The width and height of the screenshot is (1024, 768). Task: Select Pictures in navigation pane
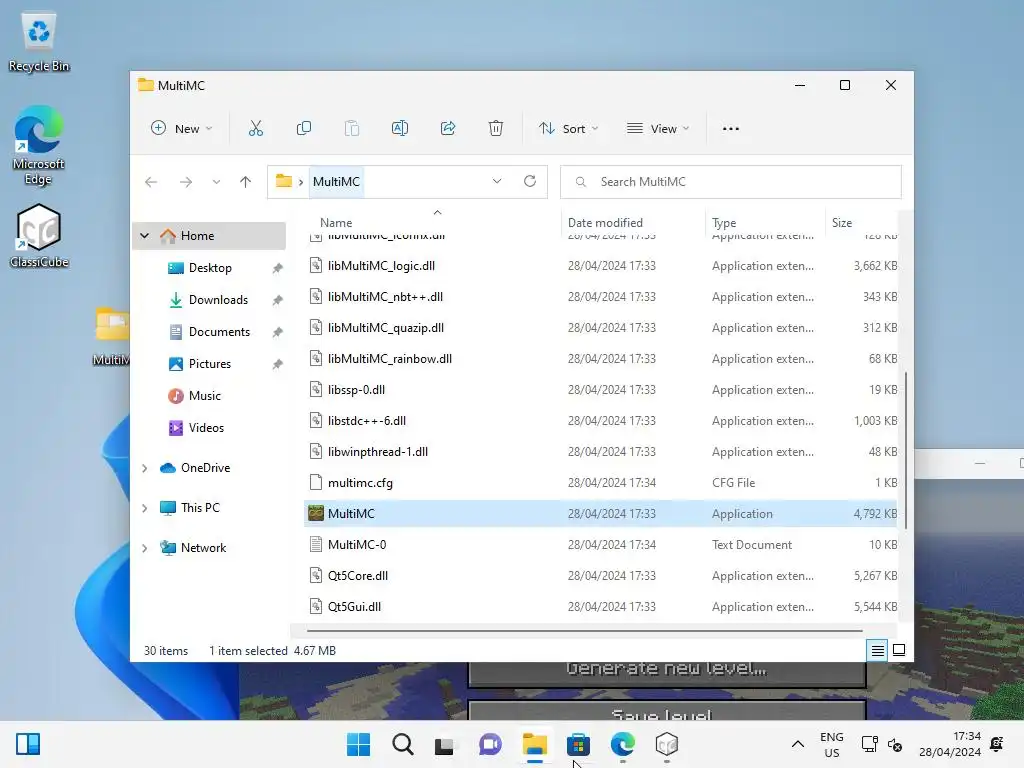click(209, 364)
